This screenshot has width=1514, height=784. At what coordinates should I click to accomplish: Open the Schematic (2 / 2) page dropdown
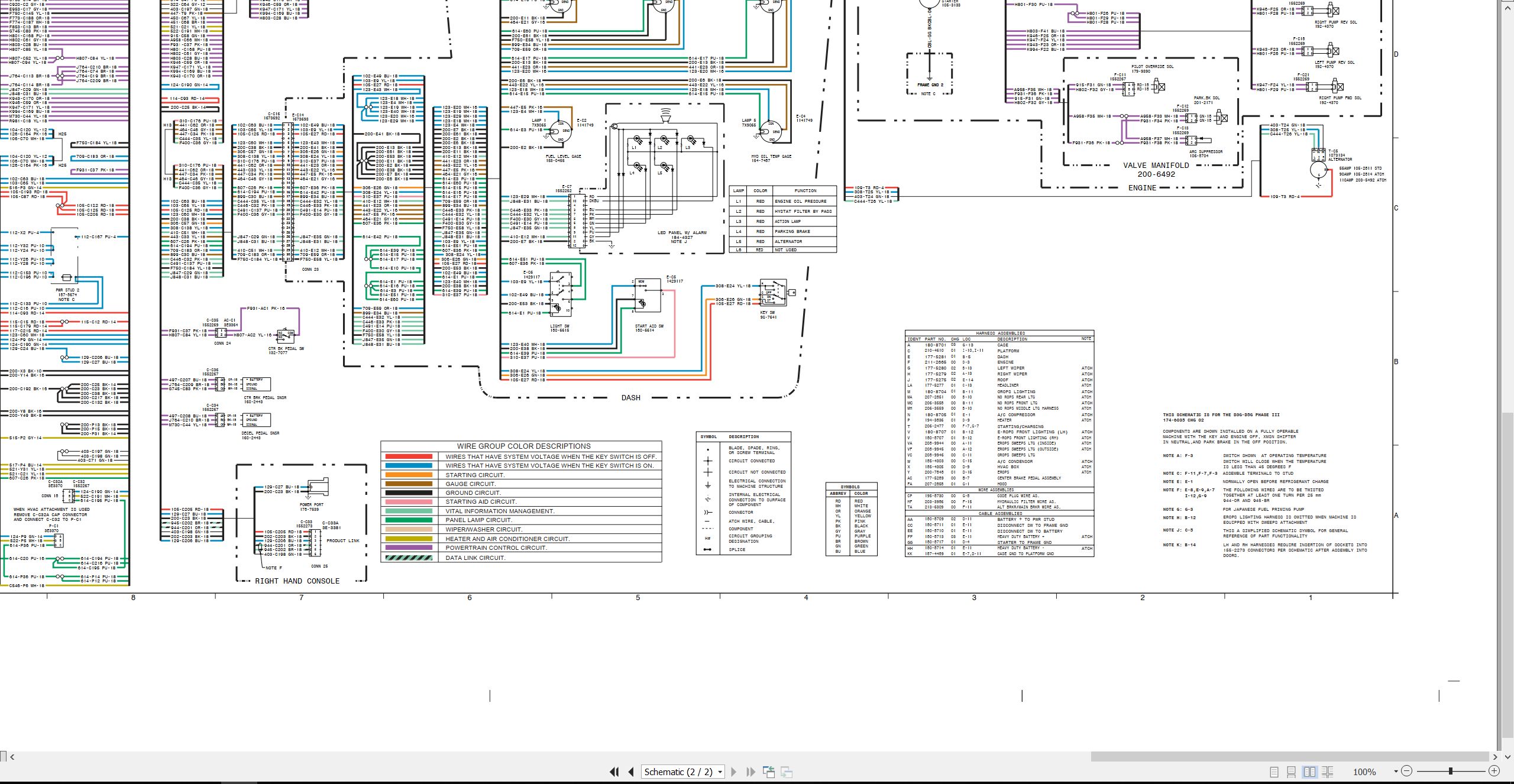click(683, 772)
